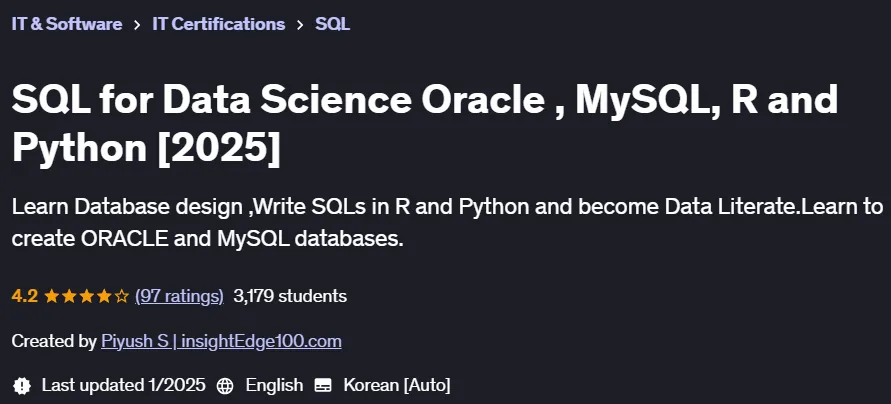Click the English language label
Image resolution: width=891 pixels, height=404 pixels.
coord(274,385)
